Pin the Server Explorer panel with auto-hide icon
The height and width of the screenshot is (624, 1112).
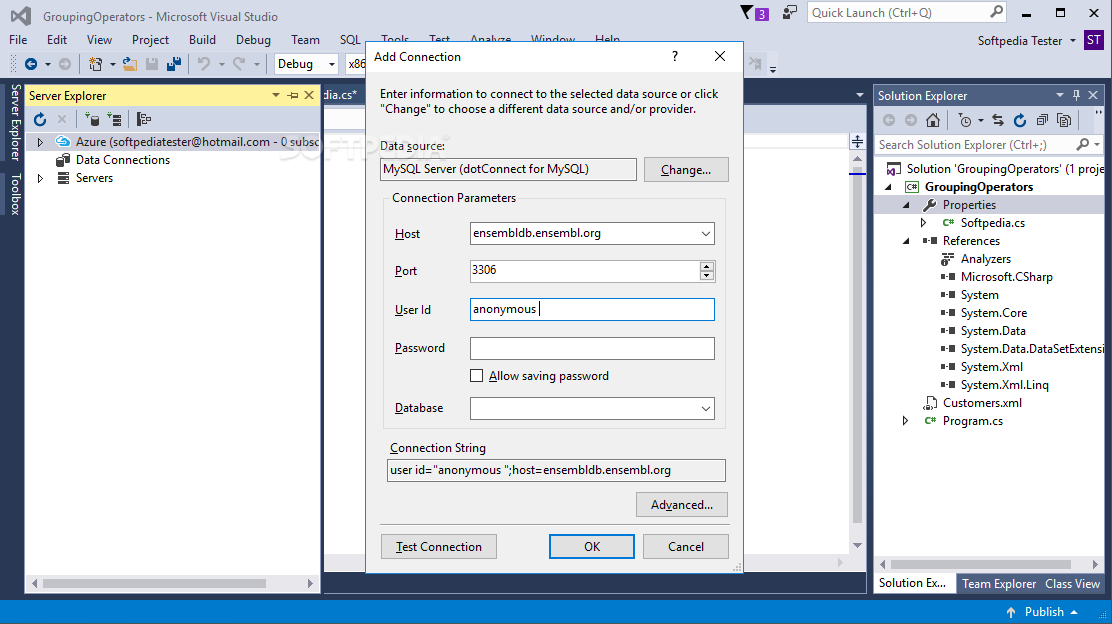pos(293,95)
